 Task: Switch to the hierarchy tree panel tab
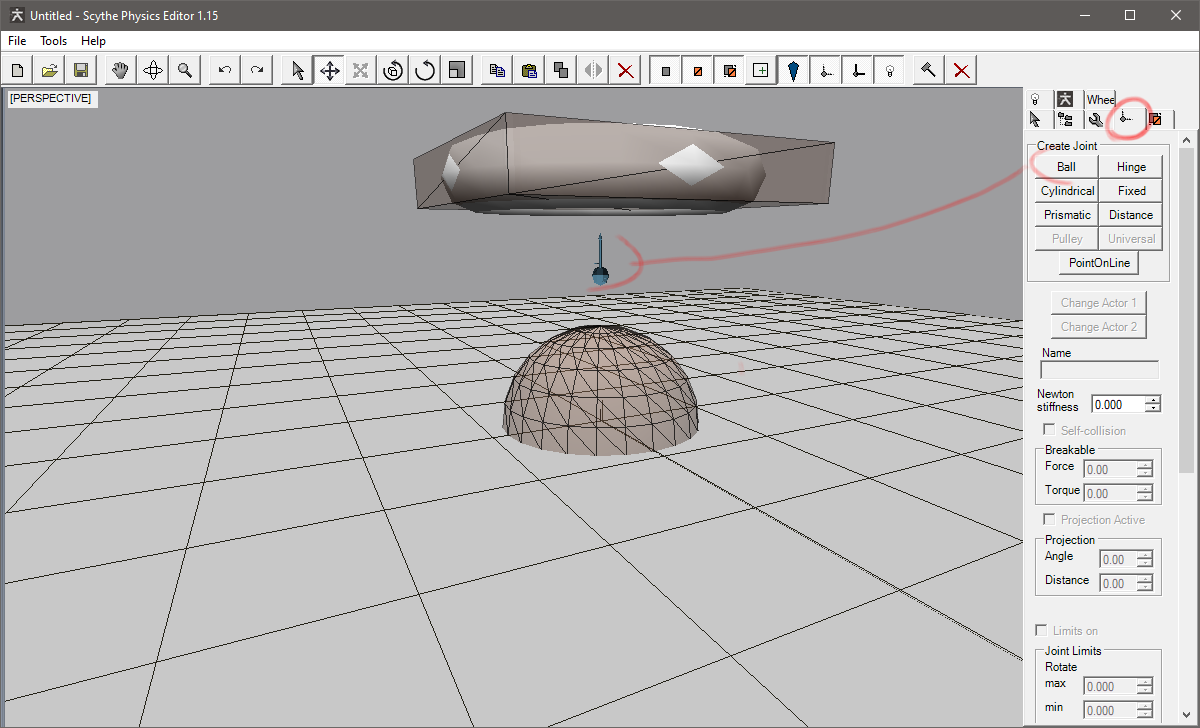pyautogui.click(x=1065, y=119)
